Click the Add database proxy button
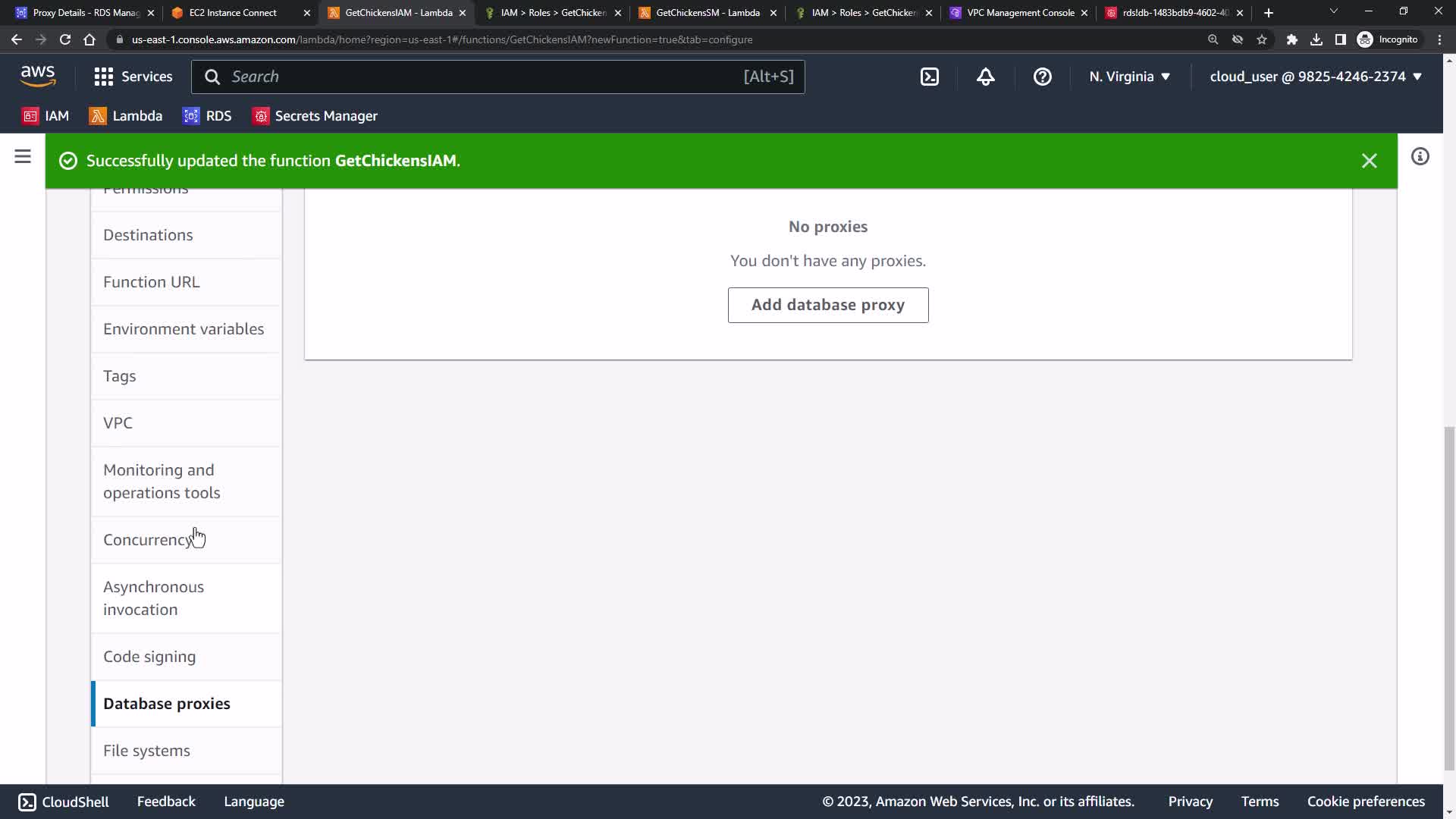The image size is (1456, 819). point(827,305)
